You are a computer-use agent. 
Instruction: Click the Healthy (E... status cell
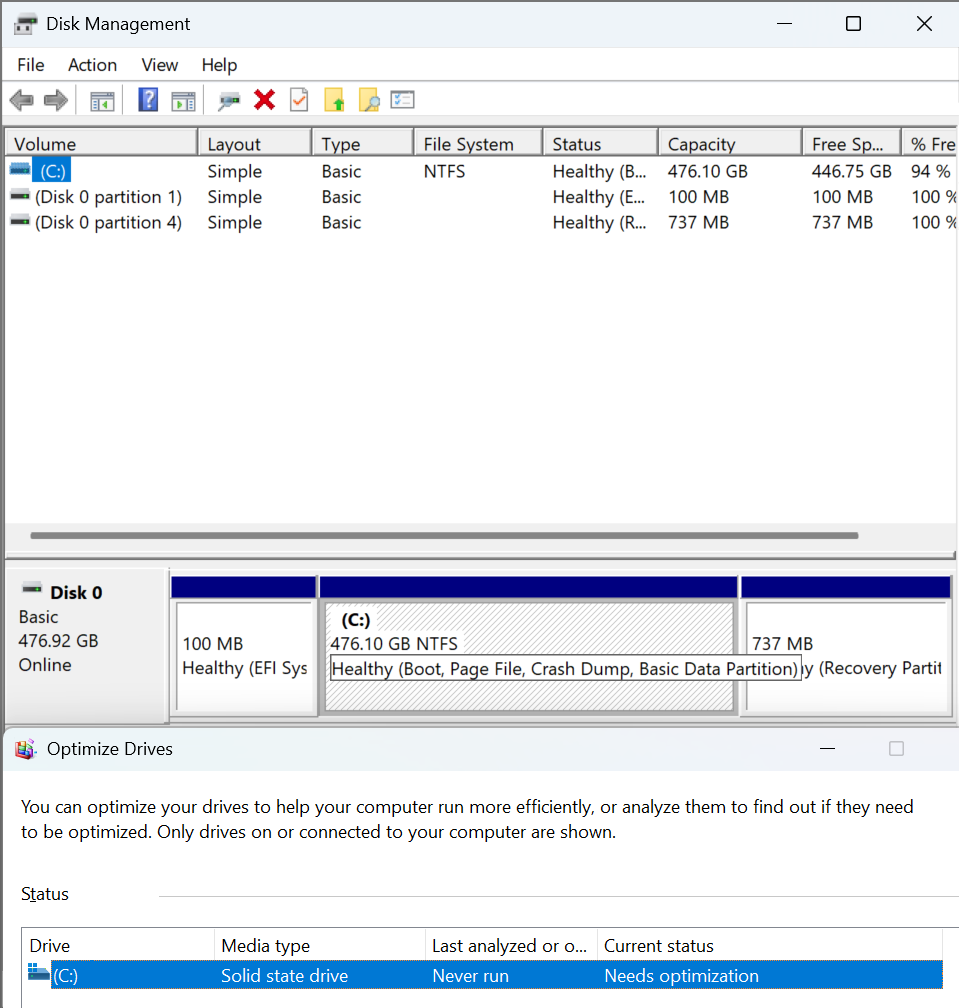(x=598, y=197)
